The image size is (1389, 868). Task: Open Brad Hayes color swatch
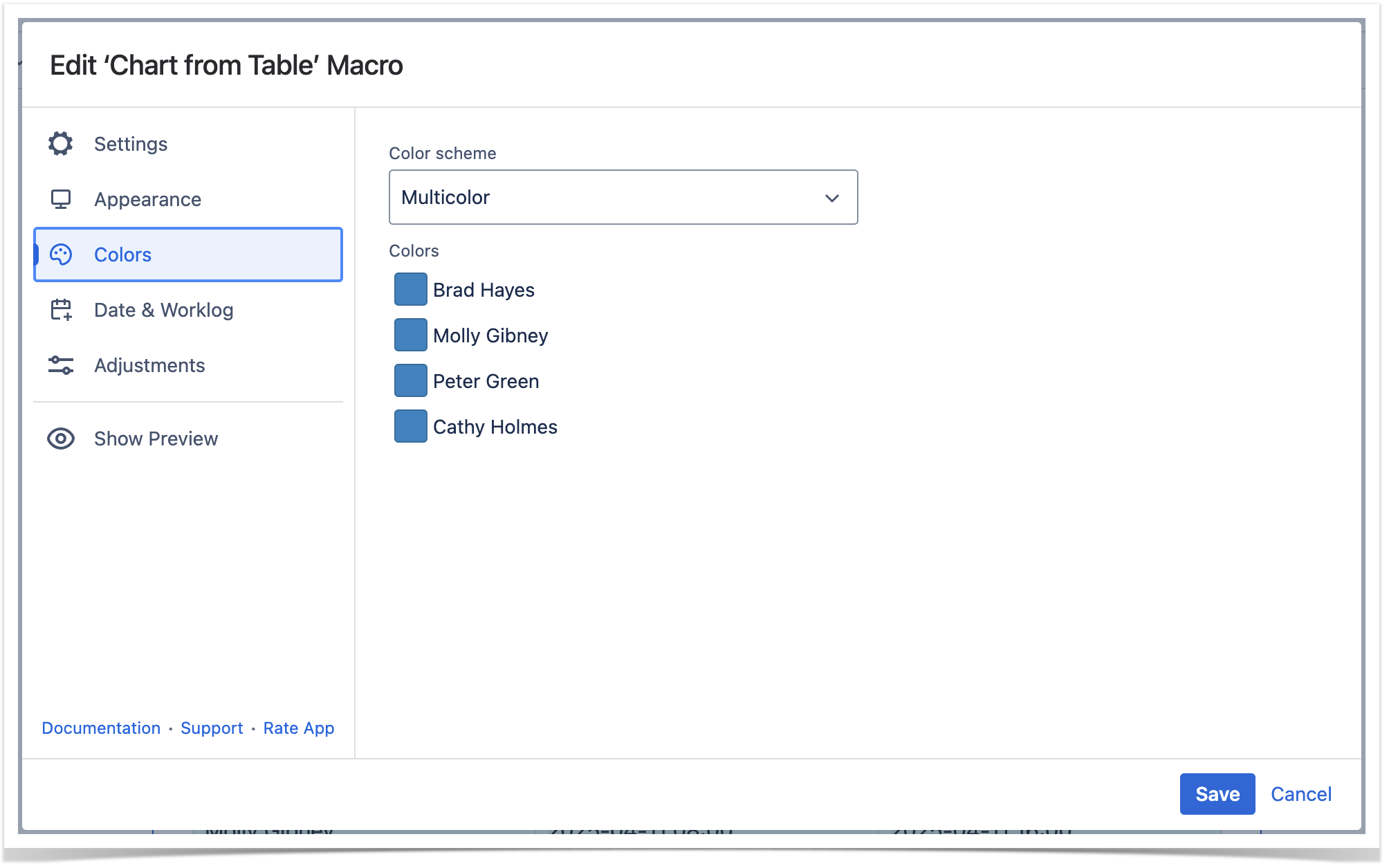(x=410, y=289)
